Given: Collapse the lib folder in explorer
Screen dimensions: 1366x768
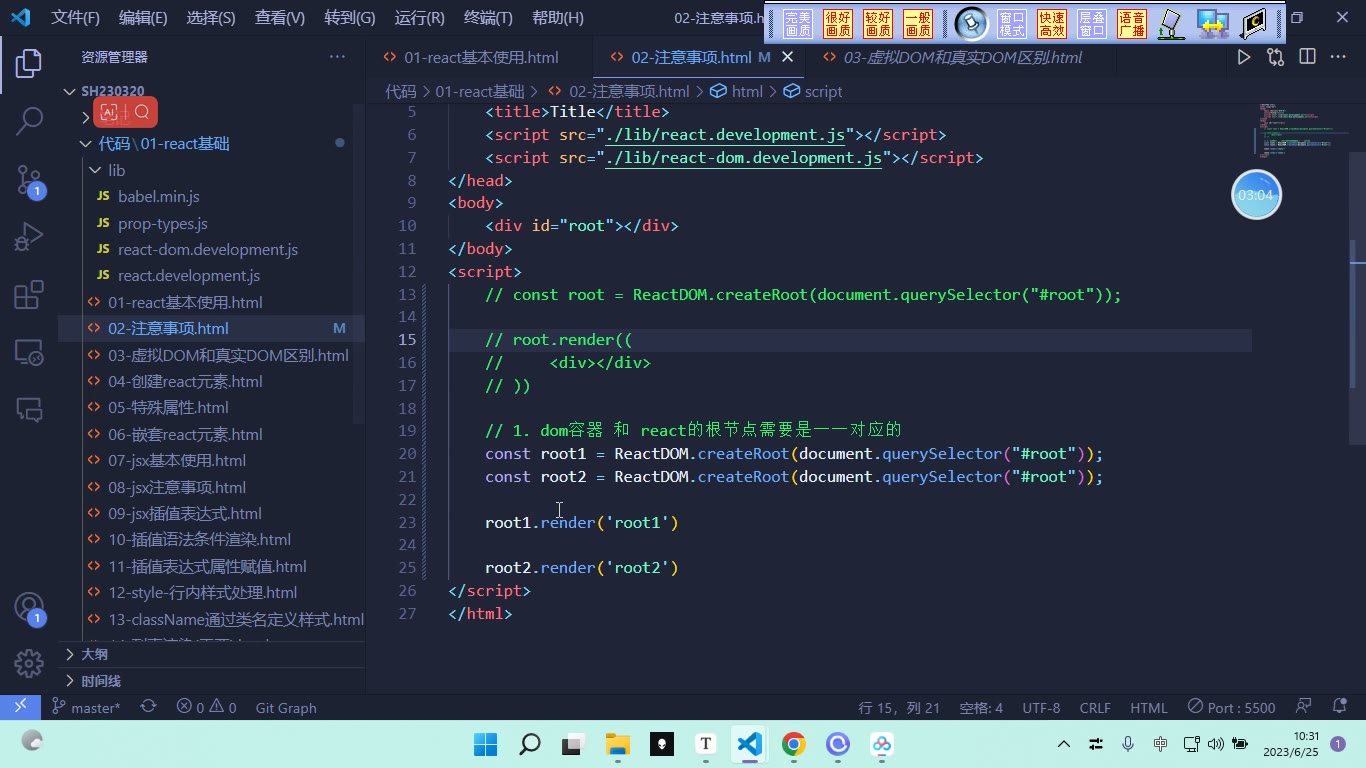Looking at the screenshot, I should coord(116,170).
